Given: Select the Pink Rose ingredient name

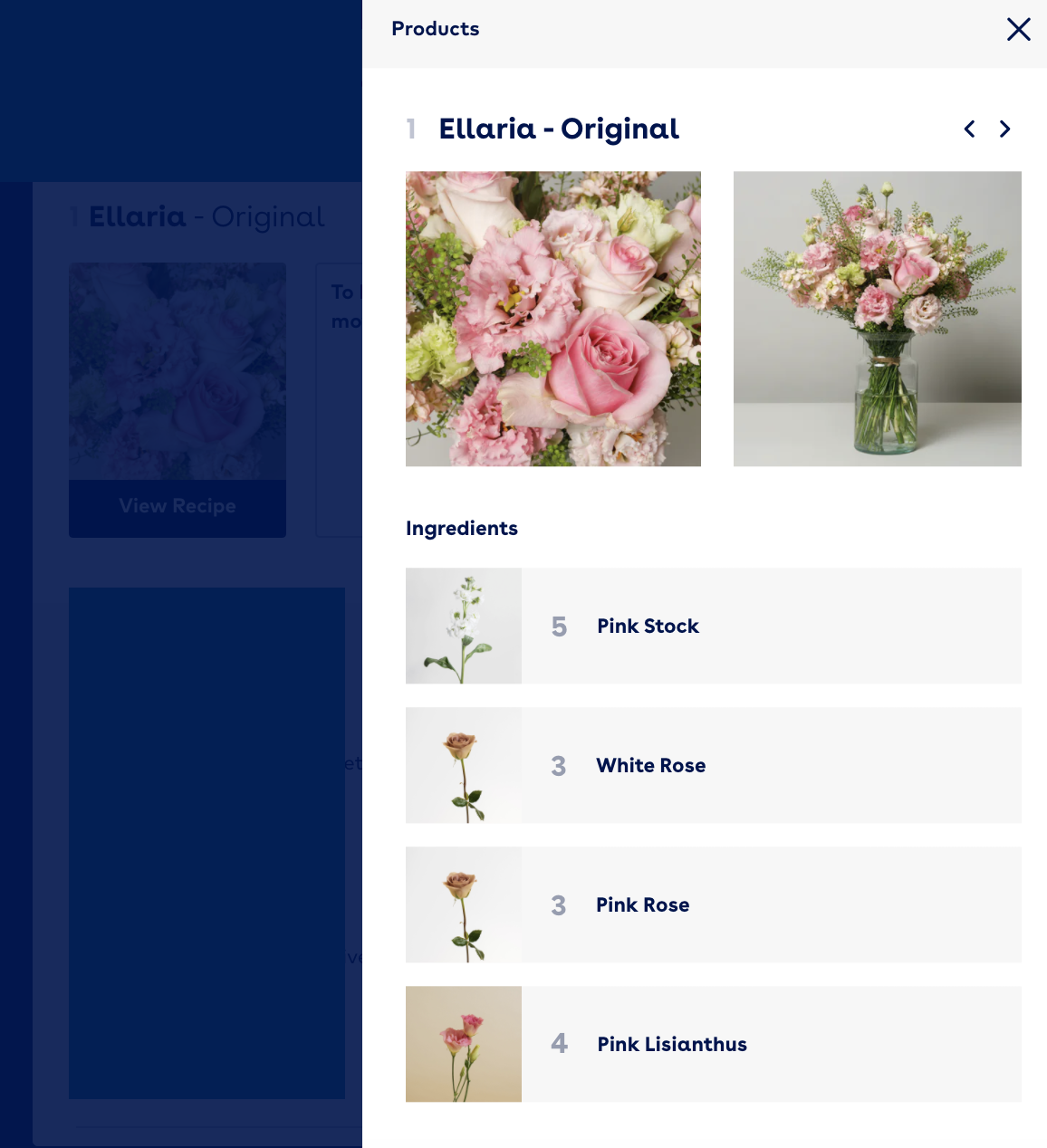Looking at the screenshot, I should pos(643,904).
